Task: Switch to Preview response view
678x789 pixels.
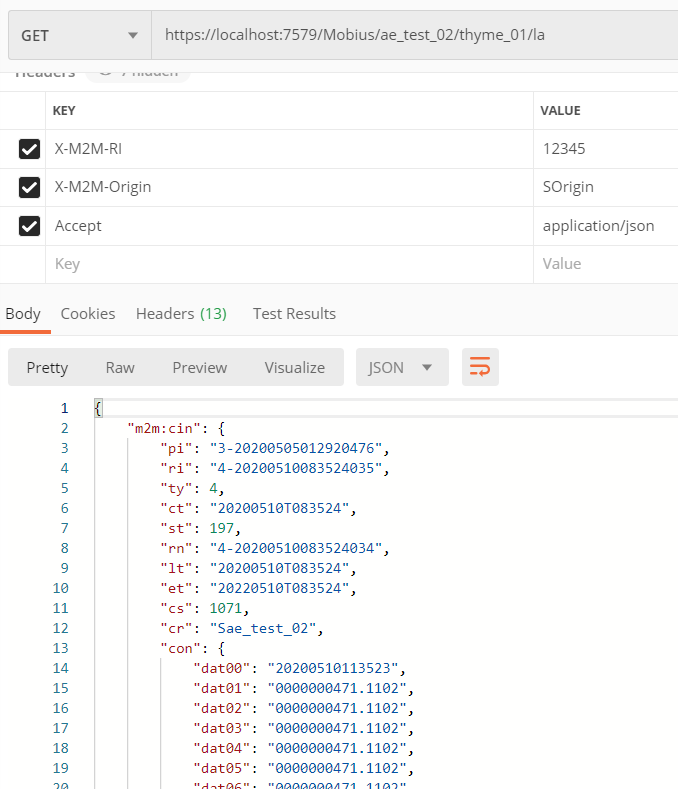Action: [200, 367]
